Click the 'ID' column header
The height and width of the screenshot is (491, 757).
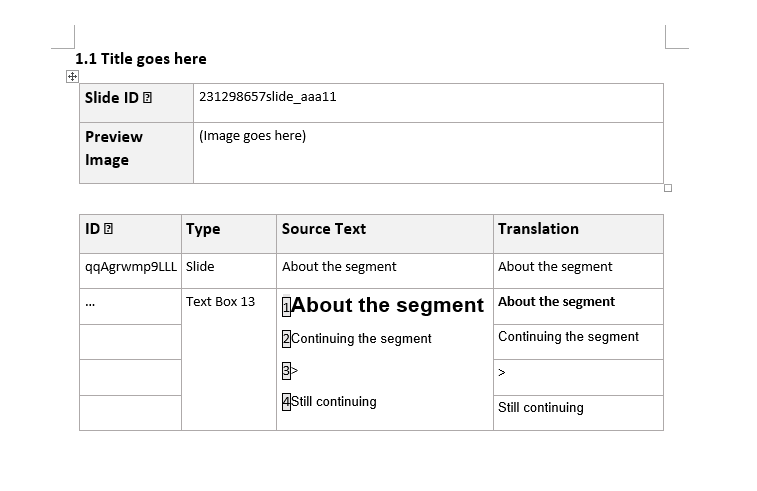[x=130, y=234]
